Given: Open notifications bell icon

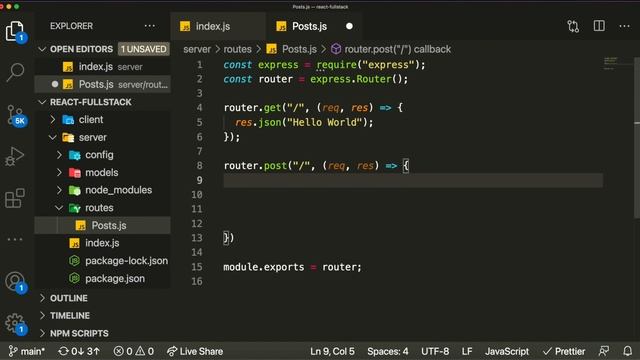Looking at the screenshot, I should [x=628, y=351].
